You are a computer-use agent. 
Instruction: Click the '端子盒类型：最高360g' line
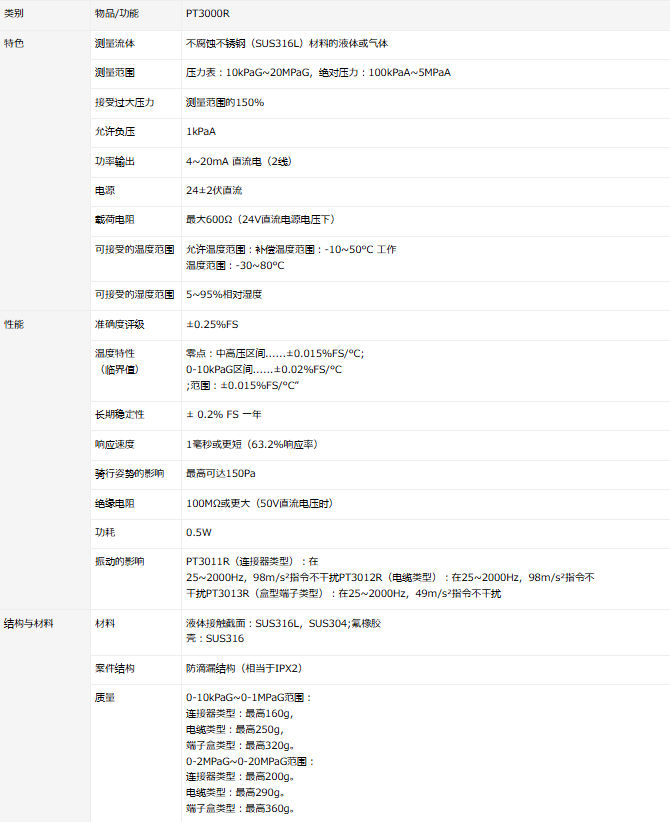[240, 808]
